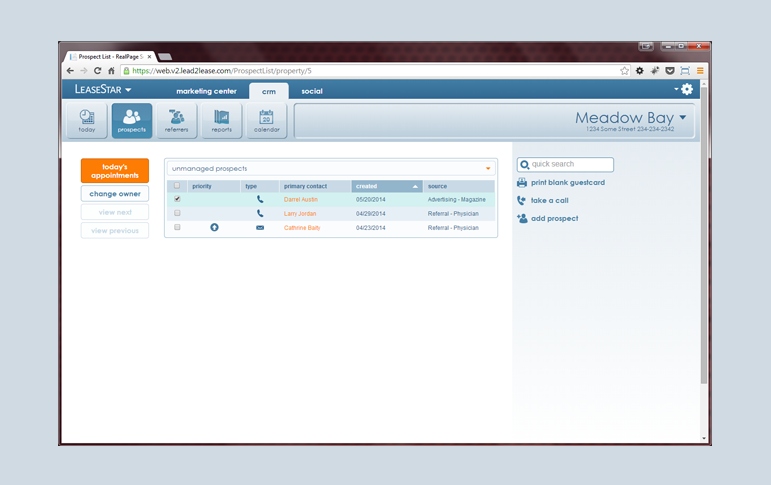Check the Larry Jordan row checkbox
Screen dimensions: 771x485
(178, 213)
